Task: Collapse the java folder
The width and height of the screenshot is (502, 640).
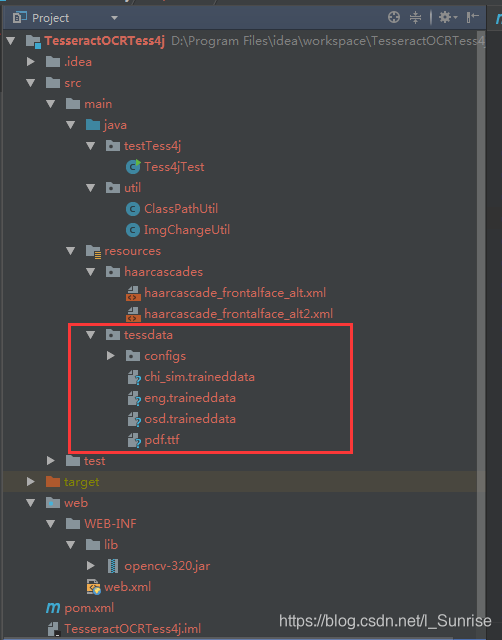Action: click(x=71, y=125)
